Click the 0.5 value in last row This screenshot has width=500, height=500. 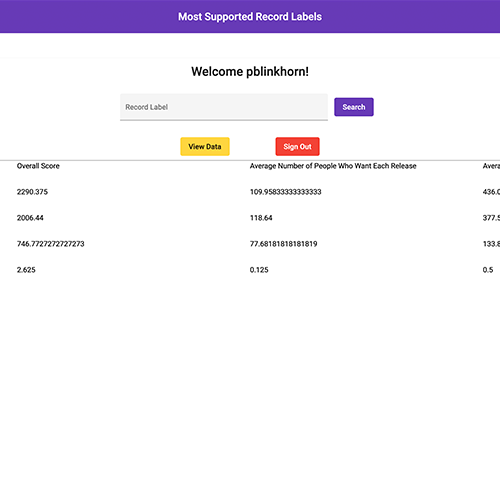(x=488, y=270)
